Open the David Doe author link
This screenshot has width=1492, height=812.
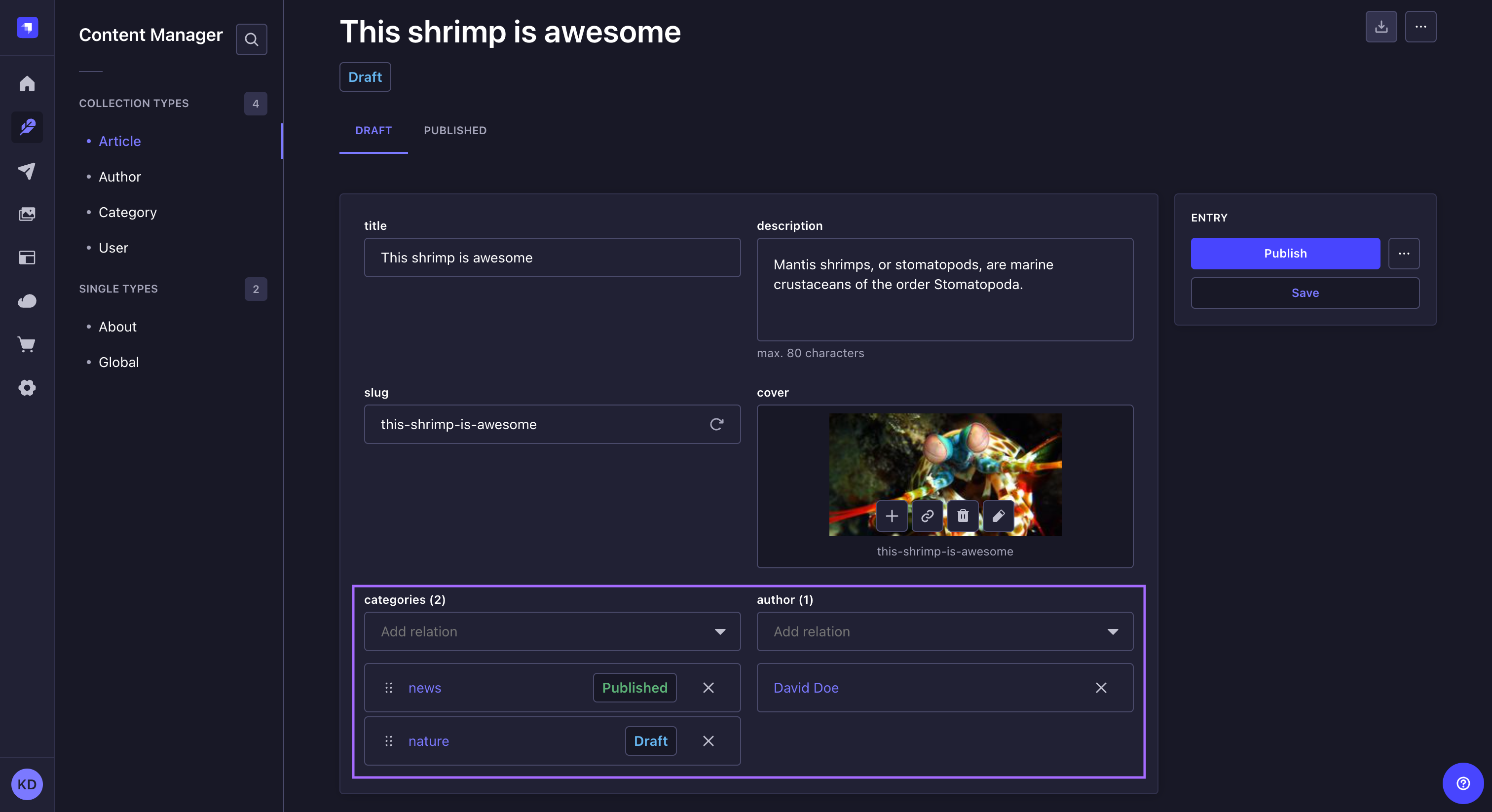(x=806, y=688)
